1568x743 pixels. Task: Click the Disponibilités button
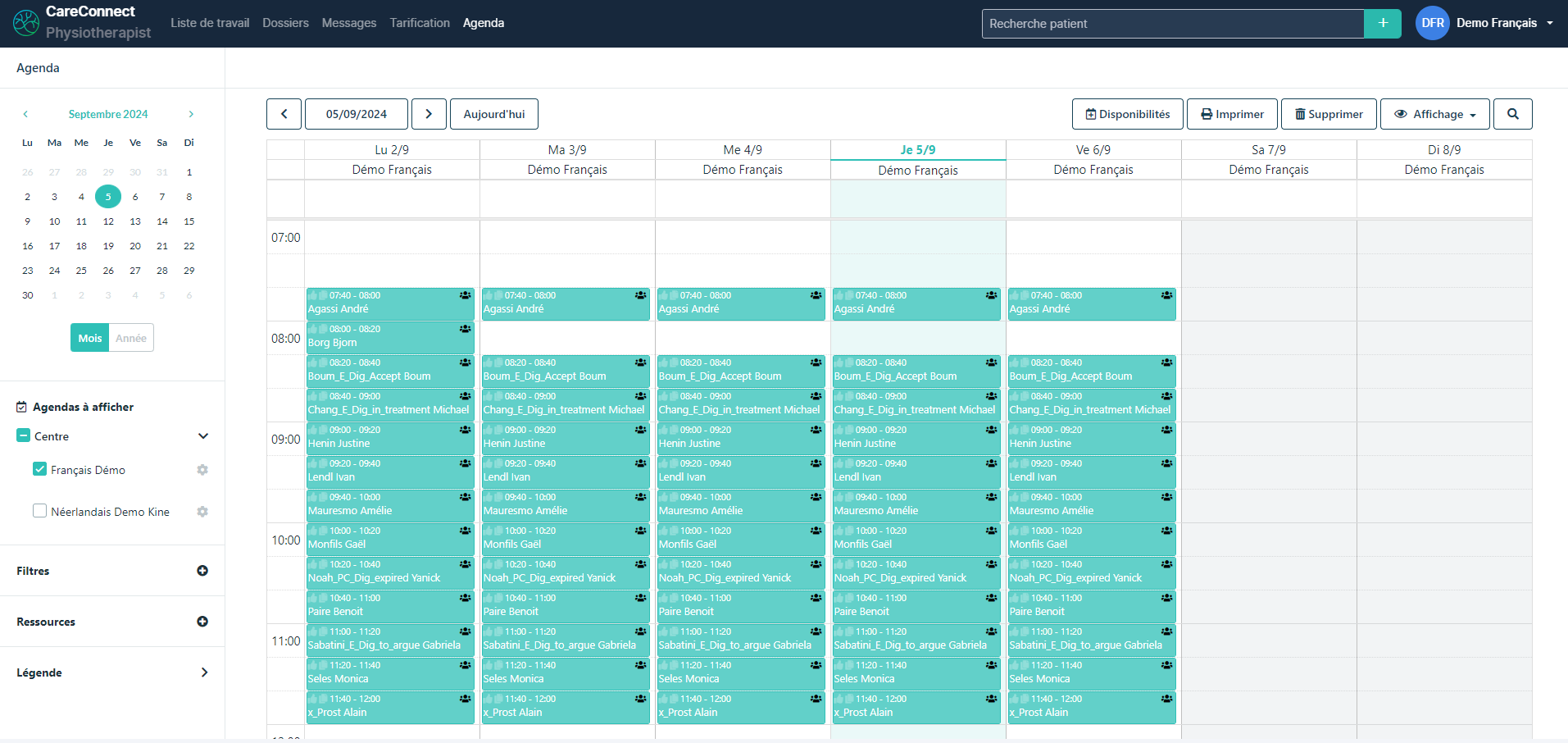click(x=1128, y=114)
